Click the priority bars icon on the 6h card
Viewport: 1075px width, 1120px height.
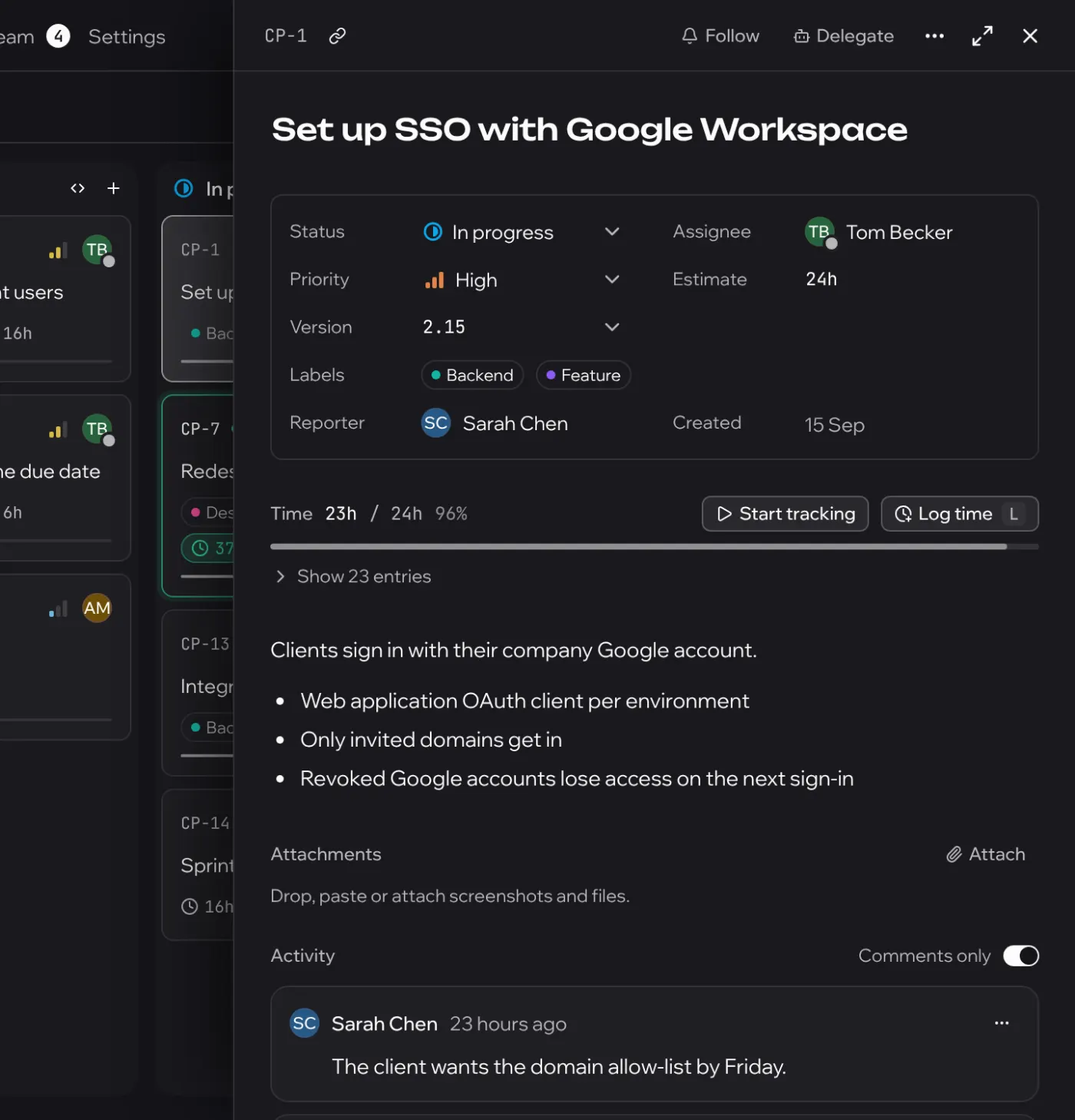[58, 430]
